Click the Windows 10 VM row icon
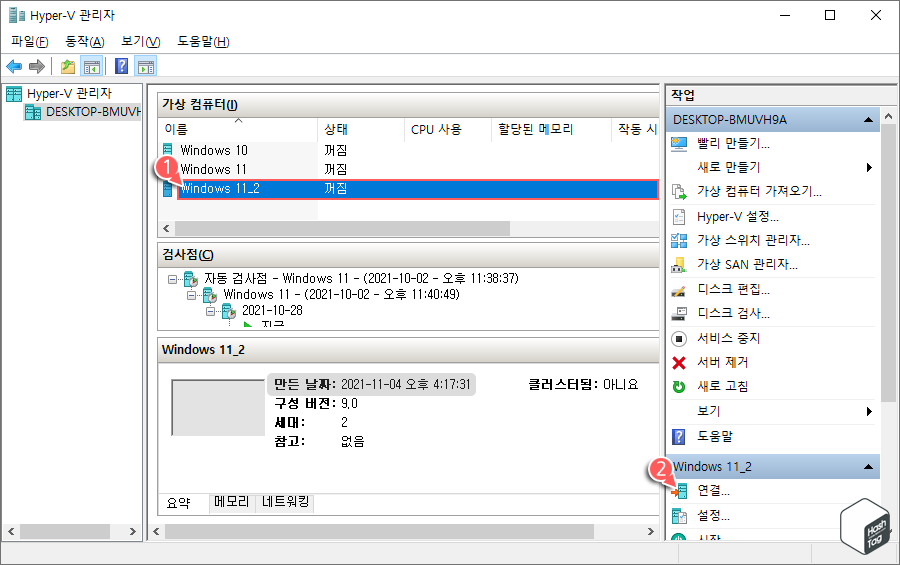 [168, 150]
